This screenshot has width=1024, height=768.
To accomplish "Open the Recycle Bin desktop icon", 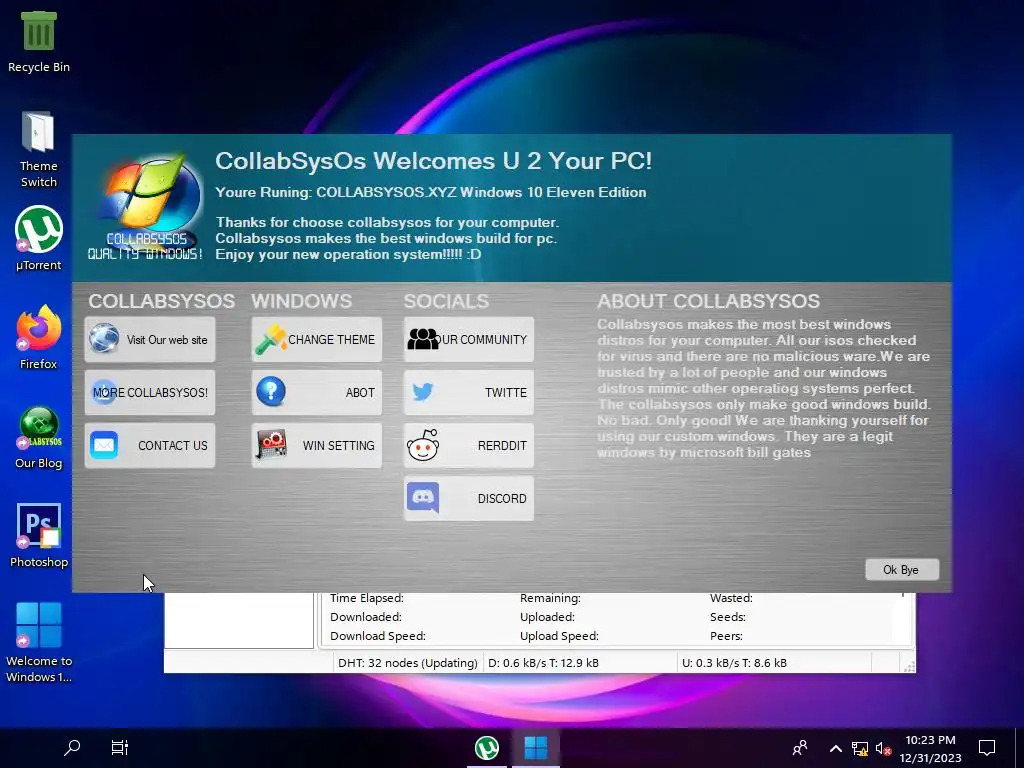I will click(39, 42).
